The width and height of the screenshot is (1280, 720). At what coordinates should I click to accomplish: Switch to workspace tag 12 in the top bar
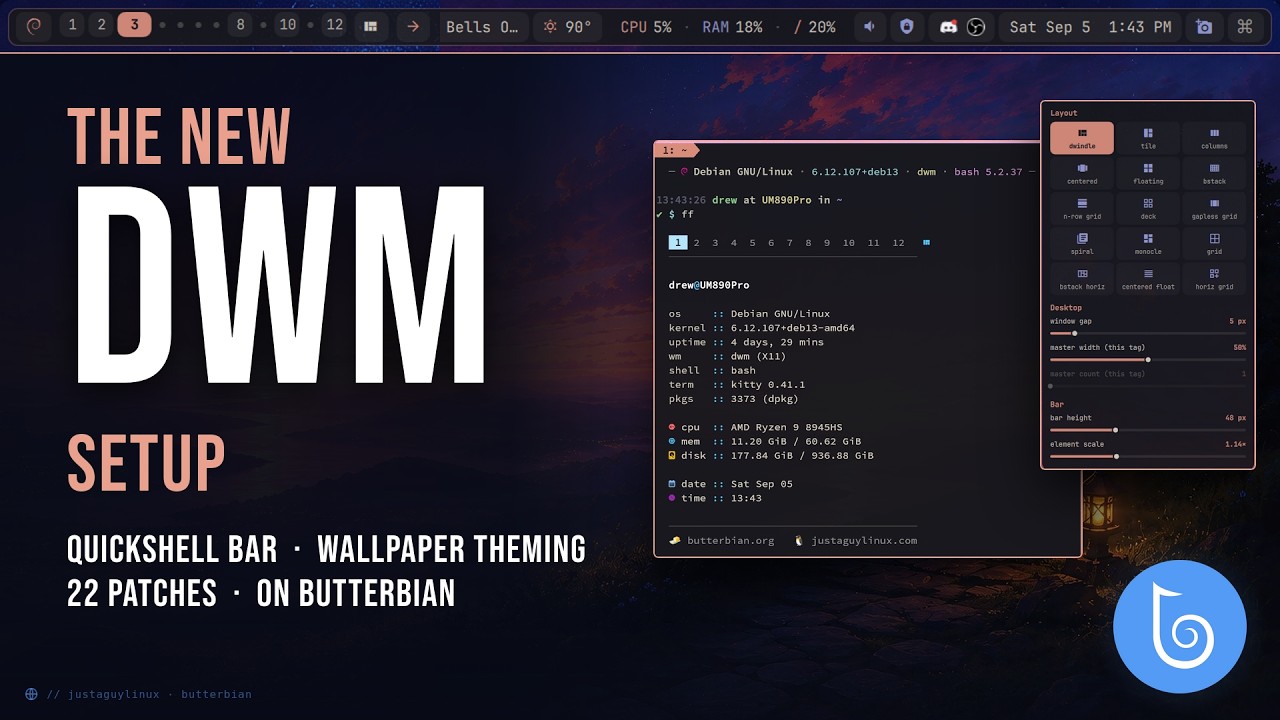(x=335, y=25)
